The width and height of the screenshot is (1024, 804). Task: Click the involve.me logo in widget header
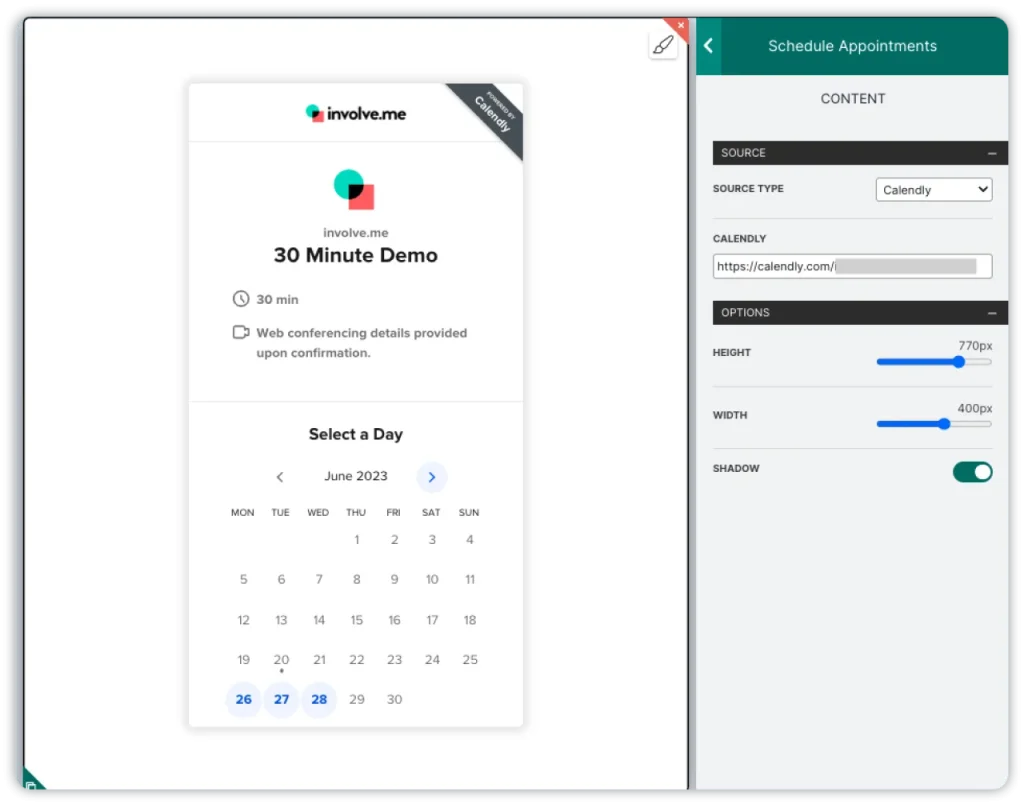click(x=356, y=114)
